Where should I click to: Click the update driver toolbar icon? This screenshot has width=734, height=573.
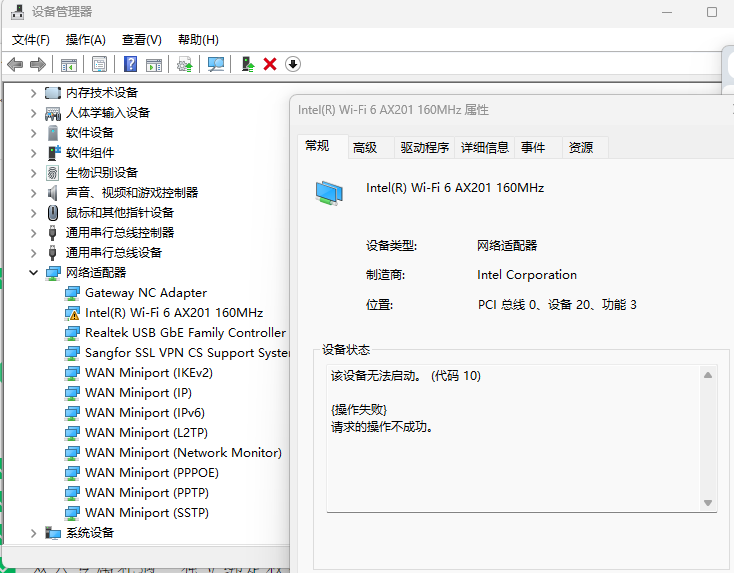click(x=248, y=64)
